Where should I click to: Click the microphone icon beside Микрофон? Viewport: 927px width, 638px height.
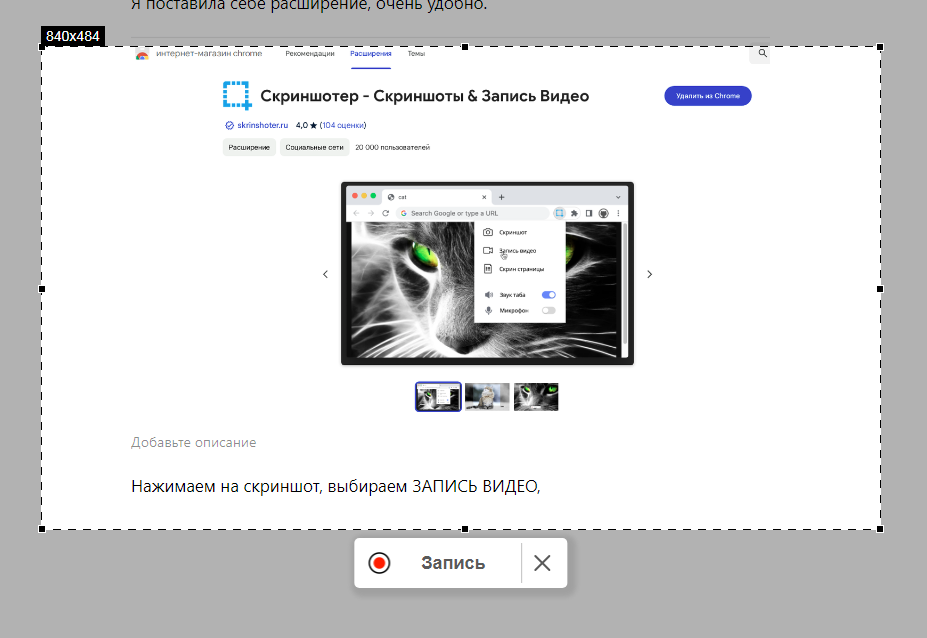click(488, 310)
